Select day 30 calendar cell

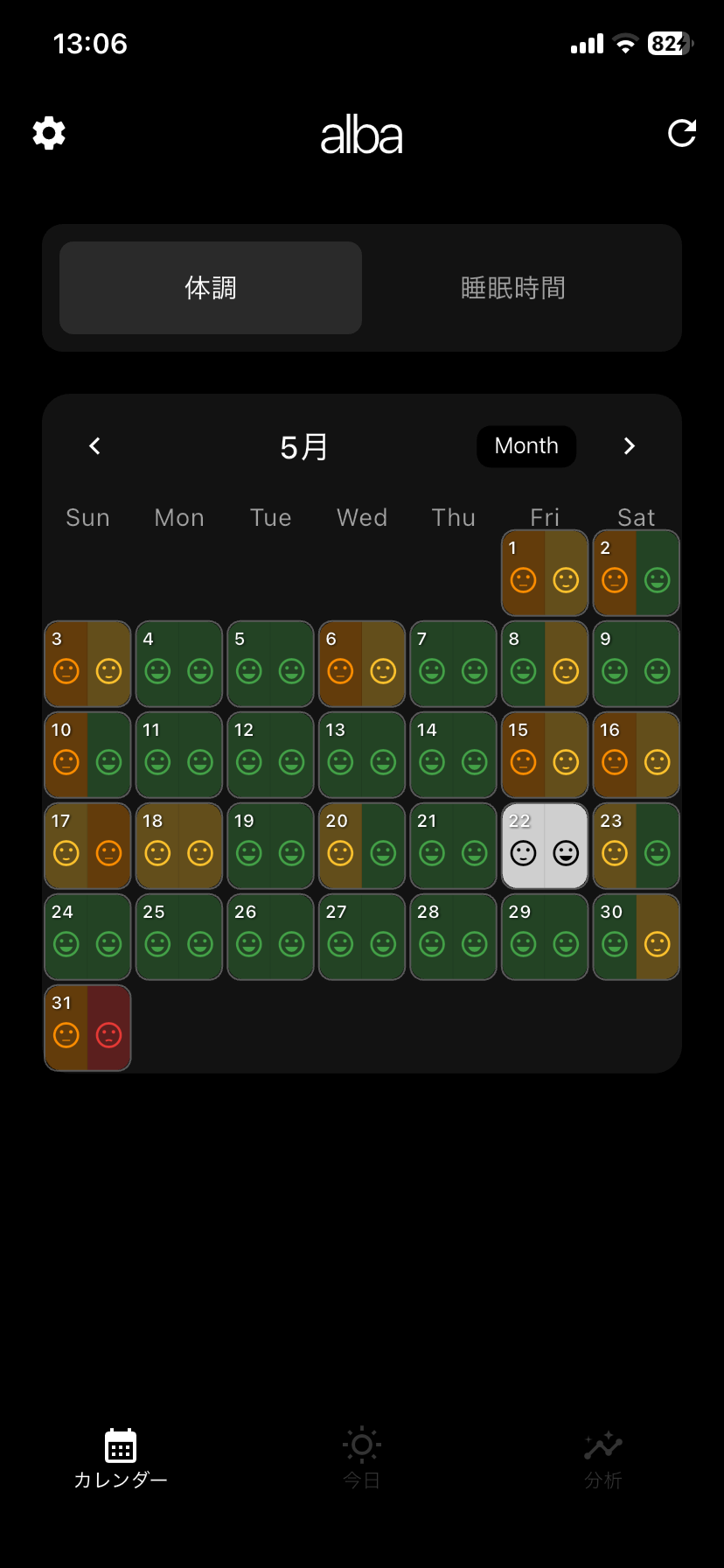coord(637,937)
